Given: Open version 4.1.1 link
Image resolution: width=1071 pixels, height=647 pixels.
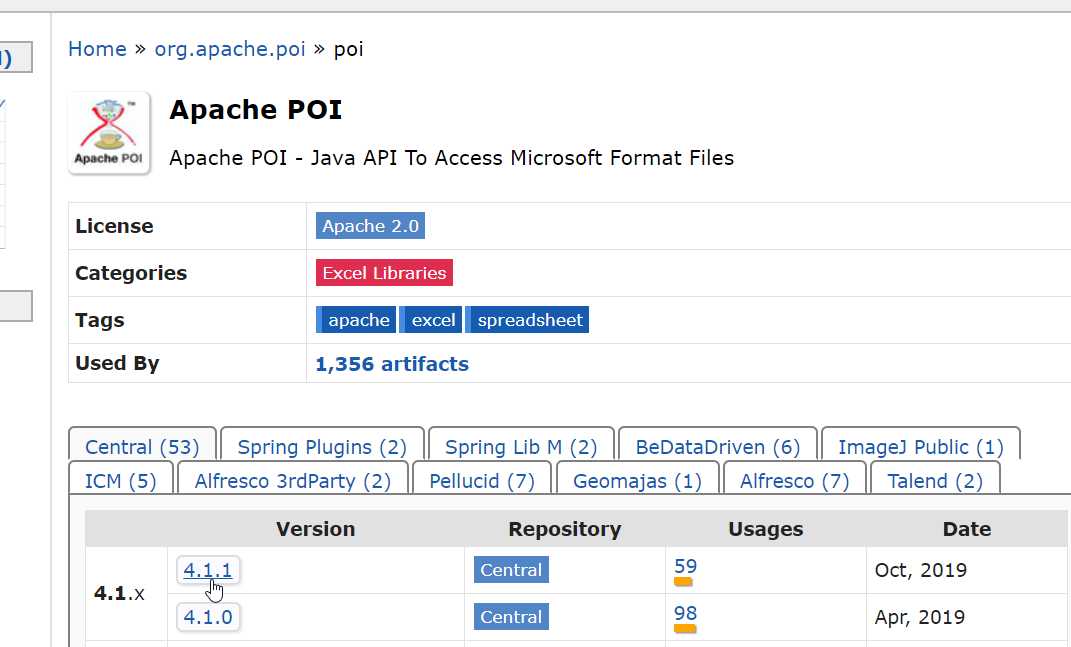Looking at the screenshot, I should pos(208,570).
